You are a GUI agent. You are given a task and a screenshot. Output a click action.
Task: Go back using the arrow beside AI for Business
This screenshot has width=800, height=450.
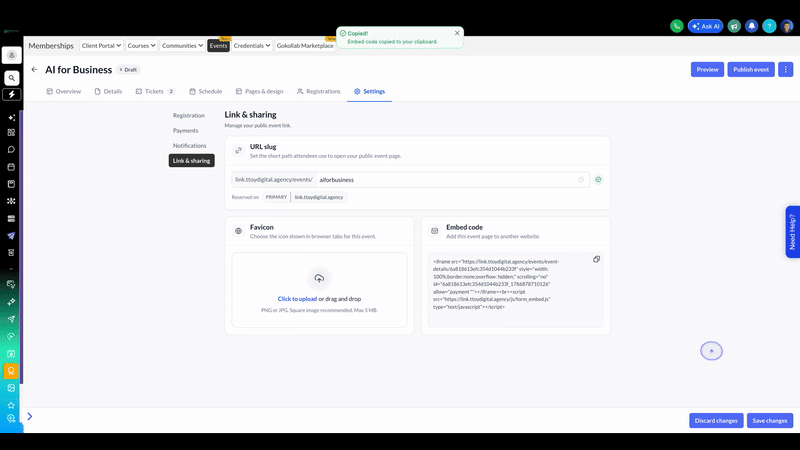34,69
